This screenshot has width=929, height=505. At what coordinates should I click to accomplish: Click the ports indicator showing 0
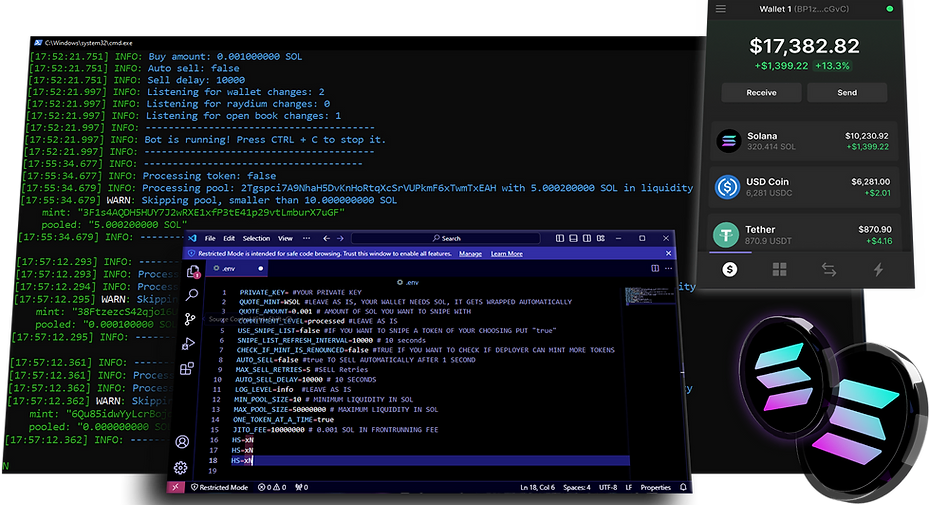coord(302,487)
